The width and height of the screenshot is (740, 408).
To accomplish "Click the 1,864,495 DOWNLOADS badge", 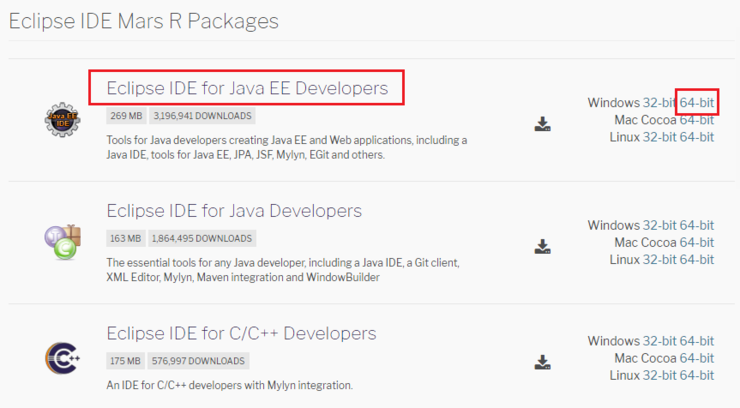I will tap(202, 239).
